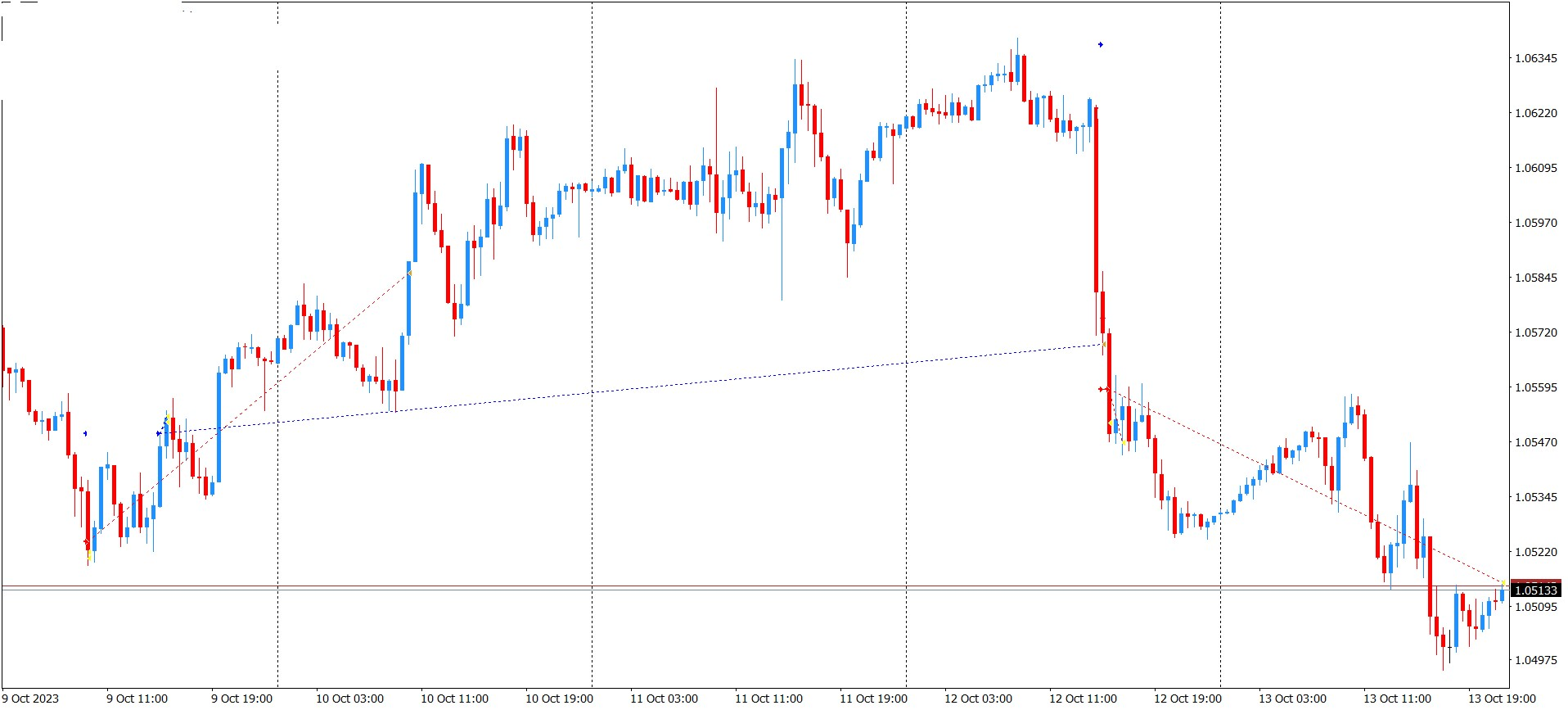This screenshot has height=710, width=1568.
Task: Select the long blue dotted trade line
Action: coord(630,389)
